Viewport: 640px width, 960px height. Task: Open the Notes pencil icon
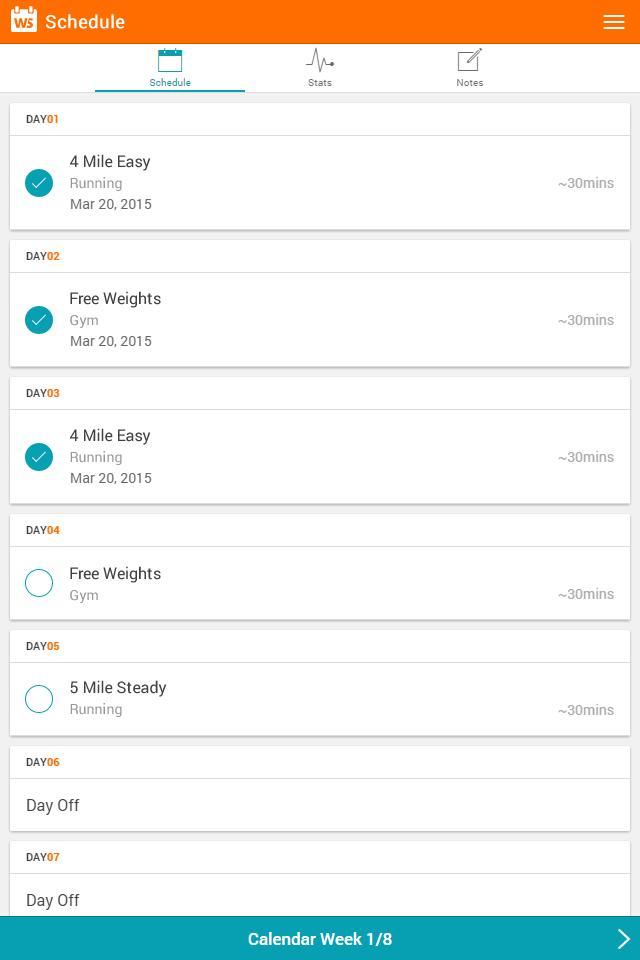click(x=469, y=58)
